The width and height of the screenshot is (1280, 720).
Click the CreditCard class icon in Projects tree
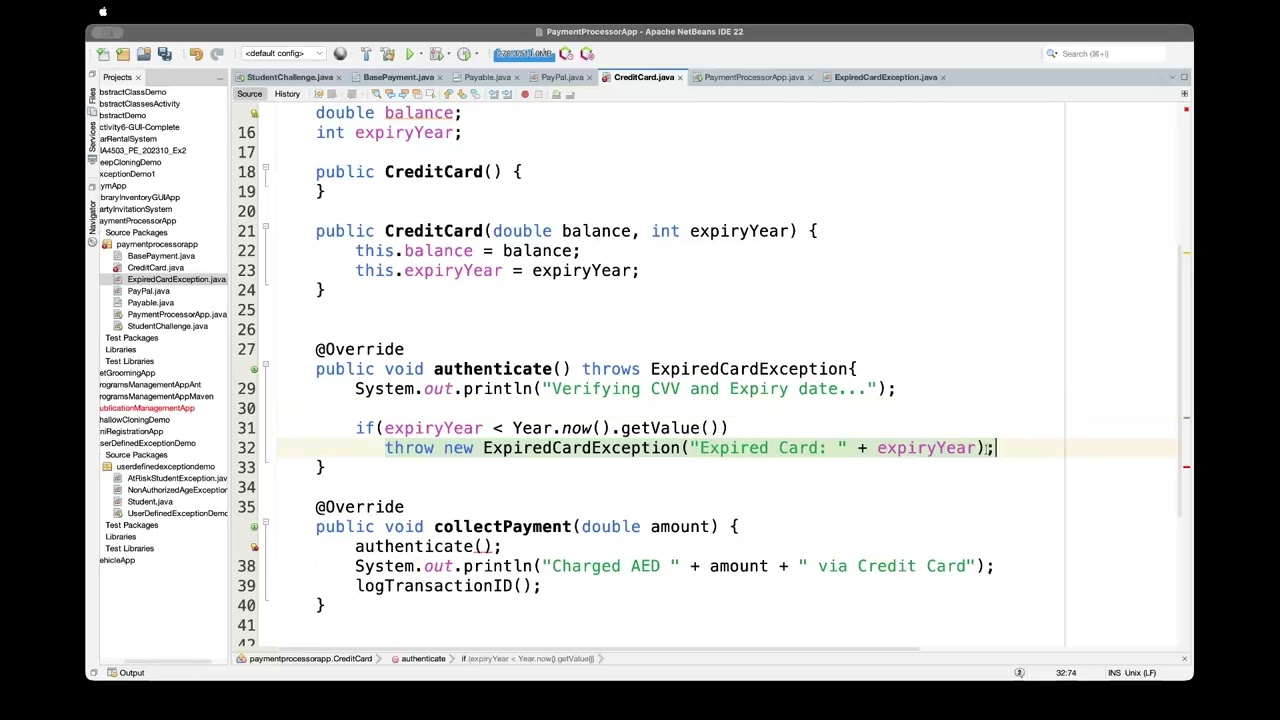click(118, 268)
